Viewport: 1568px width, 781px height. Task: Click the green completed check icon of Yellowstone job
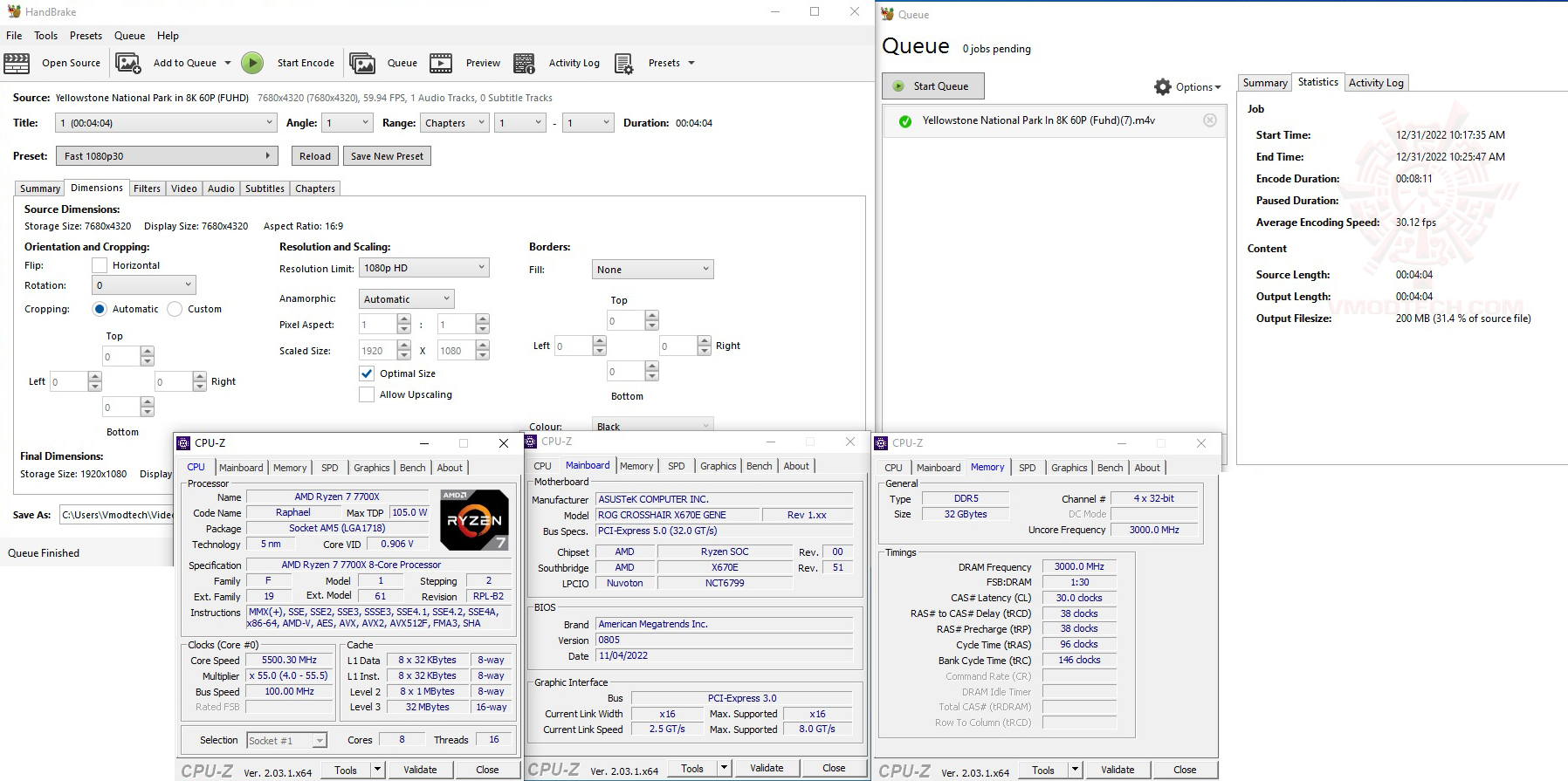pos(905,121)
